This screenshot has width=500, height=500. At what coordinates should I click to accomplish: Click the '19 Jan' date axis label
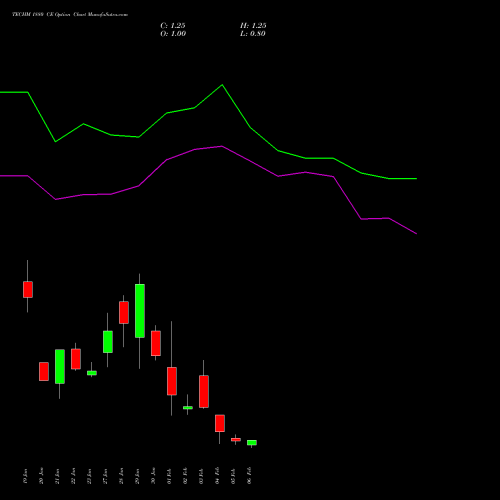26,476
